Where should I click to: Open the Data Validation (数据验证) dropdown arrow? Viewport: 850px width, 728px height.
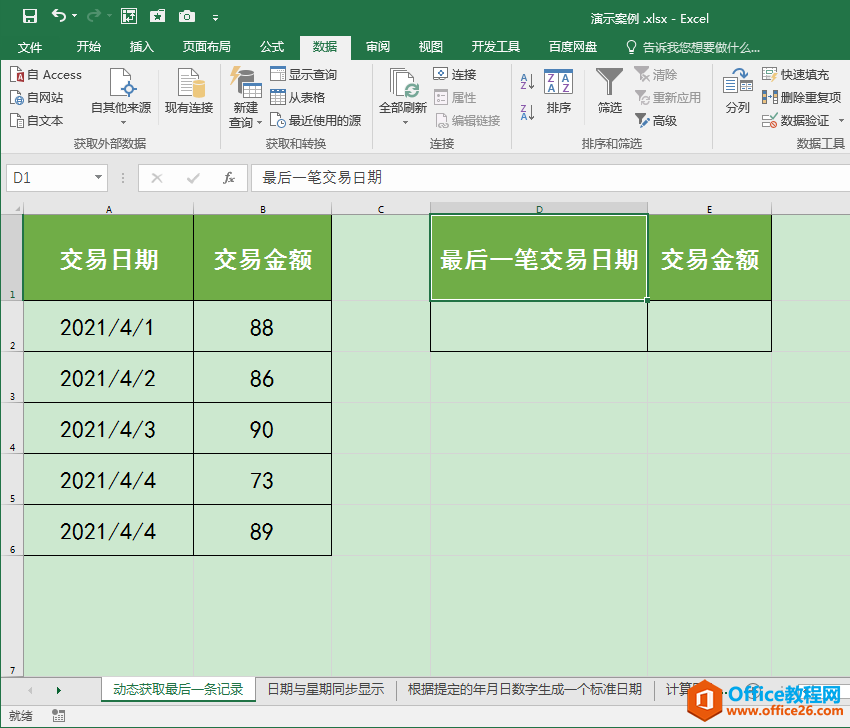[840, 121]
